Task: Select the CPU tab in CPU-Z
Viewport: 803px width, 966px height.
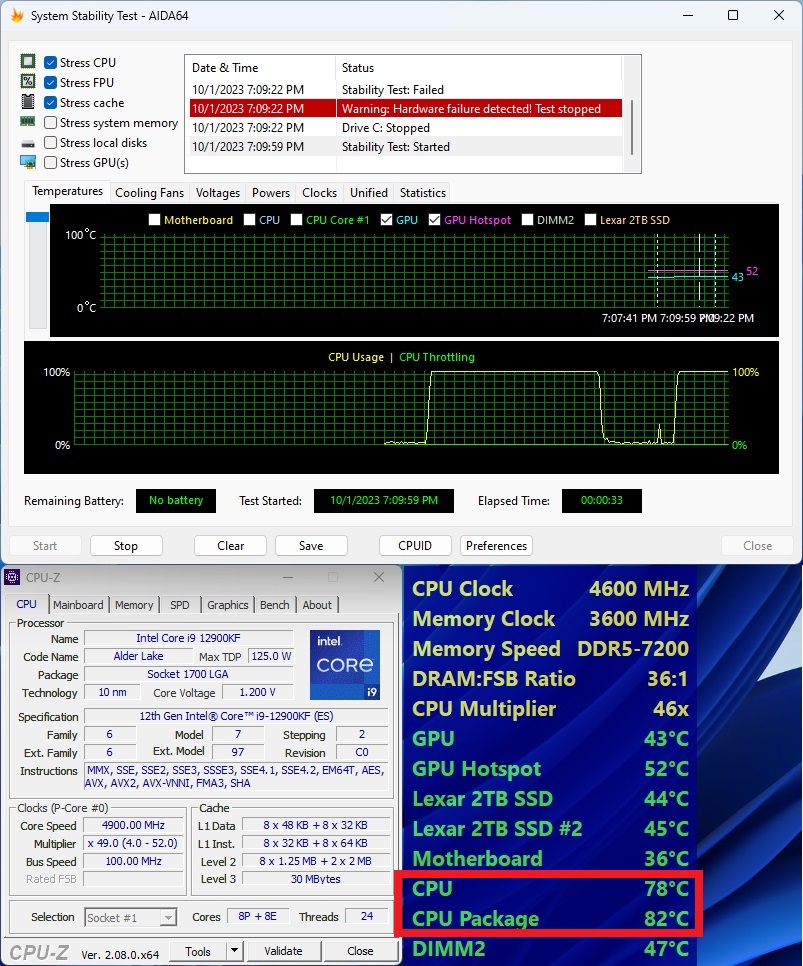Action: (x=26, y=604)
